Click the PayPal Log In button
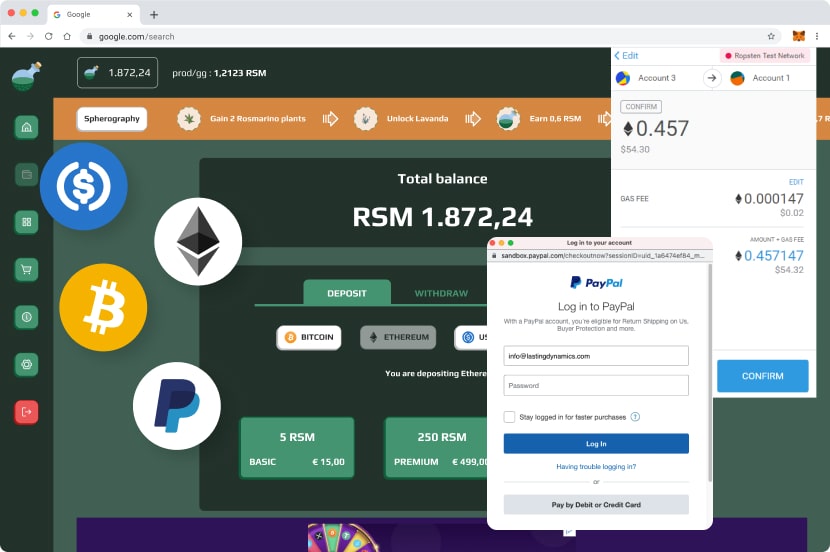Viewport: 830px width, 552px height. click(x=596, y=444)
